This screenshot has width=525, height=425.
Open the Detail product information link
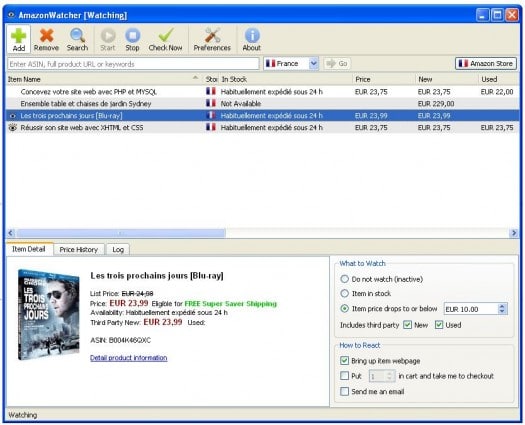[x=129, y=358]
